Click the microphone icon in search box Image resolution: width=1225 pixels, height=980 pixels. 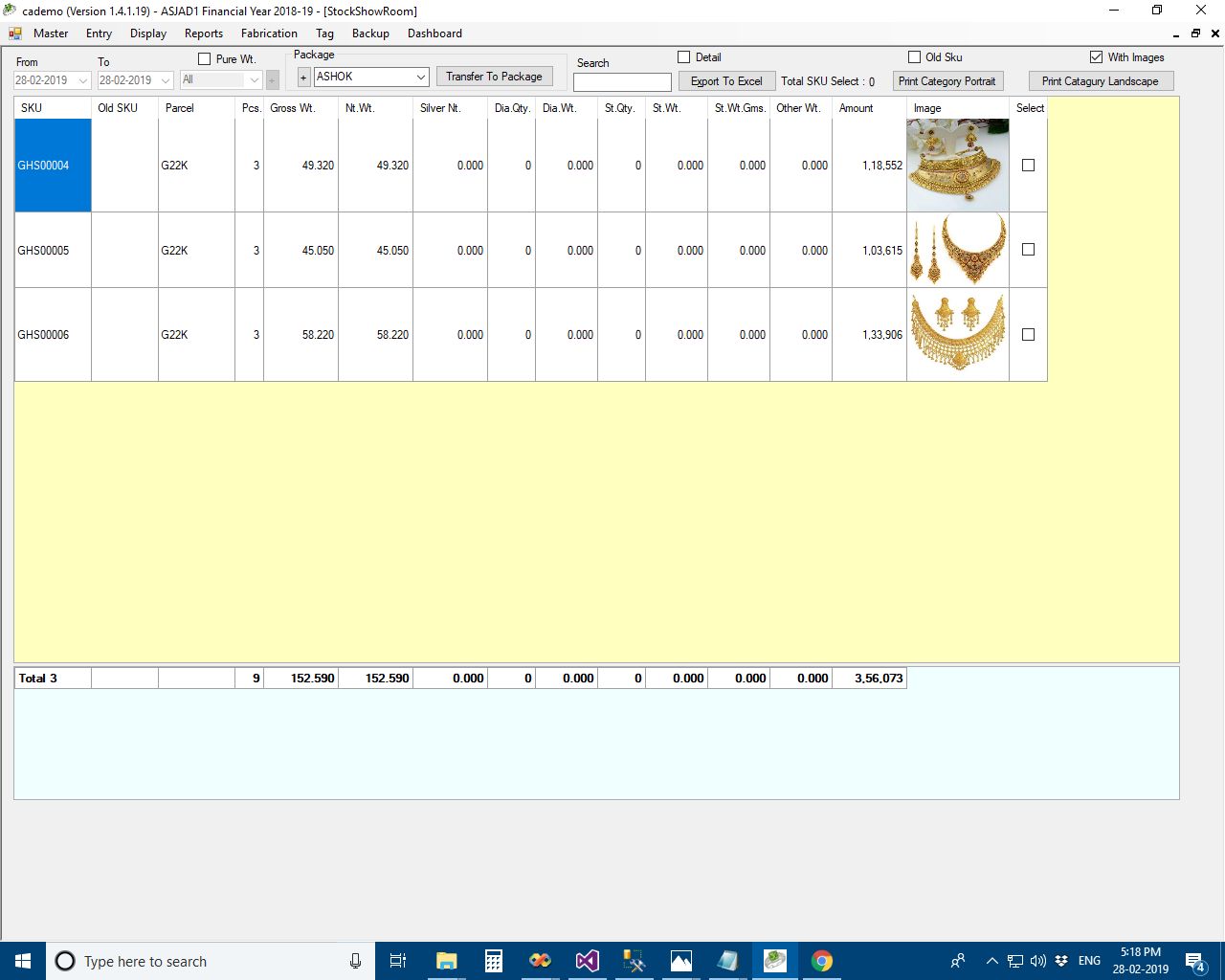coord(355,961)
